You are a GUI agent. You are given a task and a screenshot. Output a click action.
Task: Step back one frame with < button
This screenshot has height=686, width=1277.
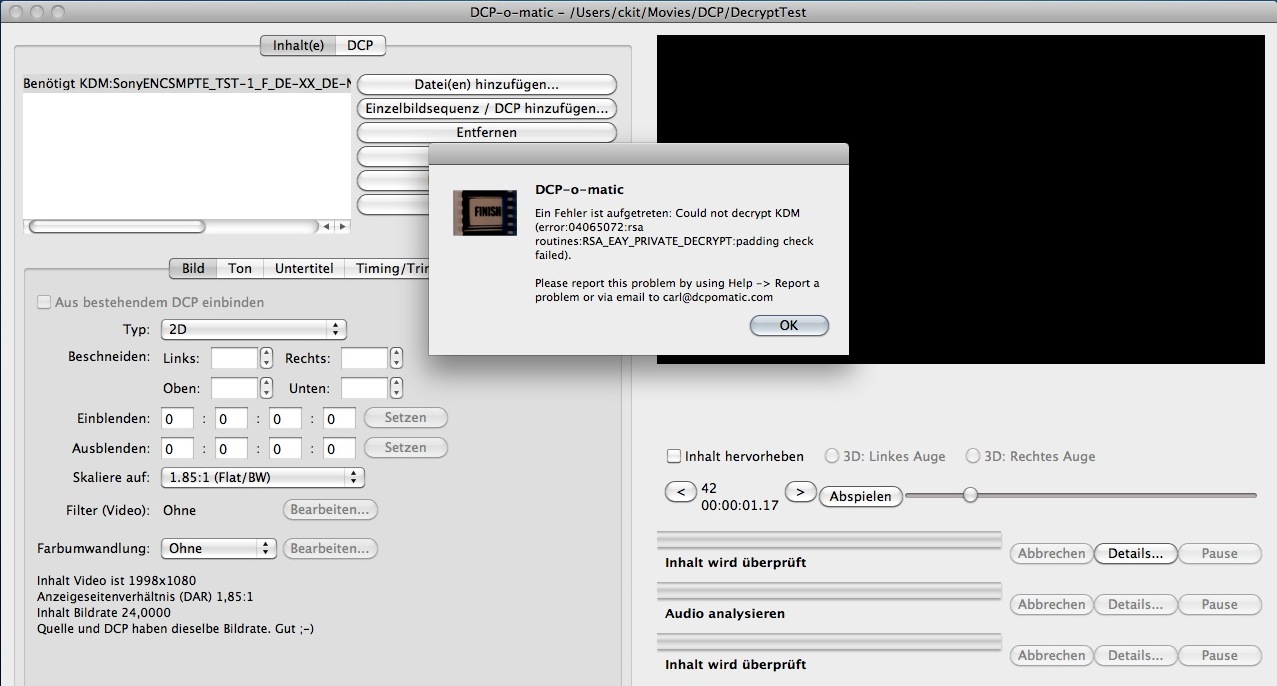click(681, 492)
